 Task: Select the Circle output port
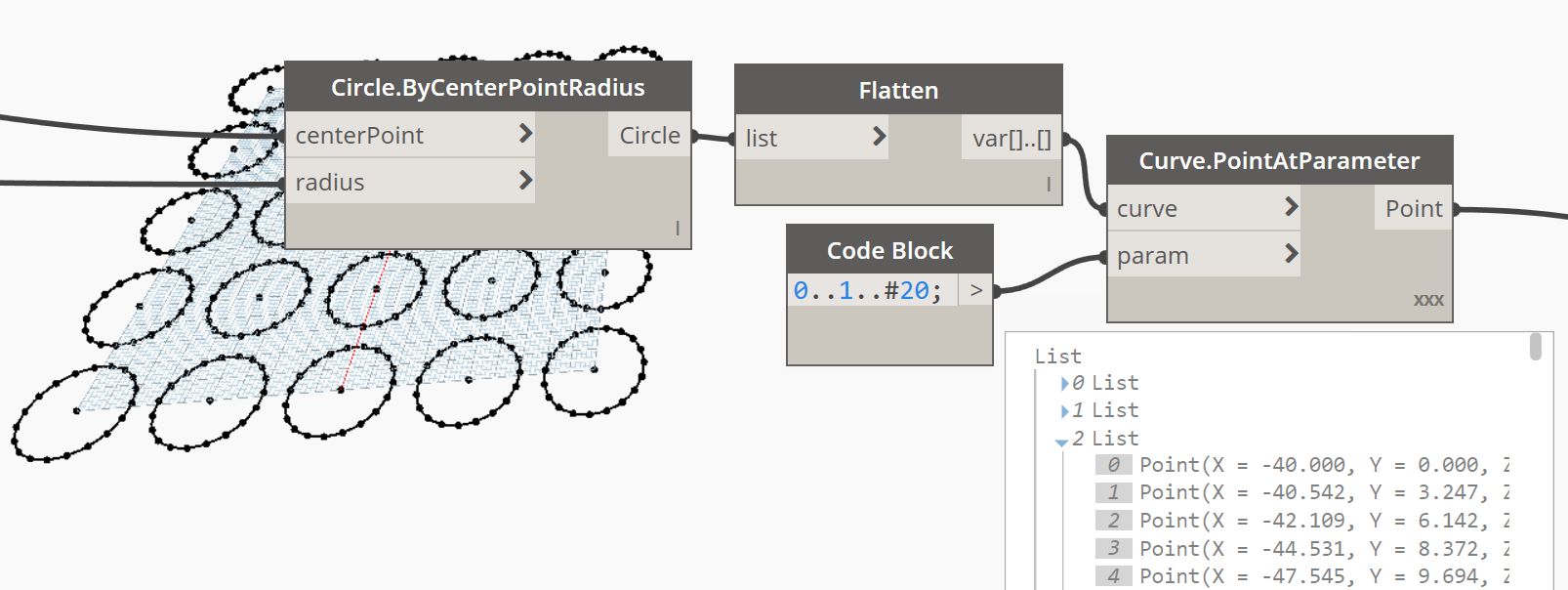[650, 135]
